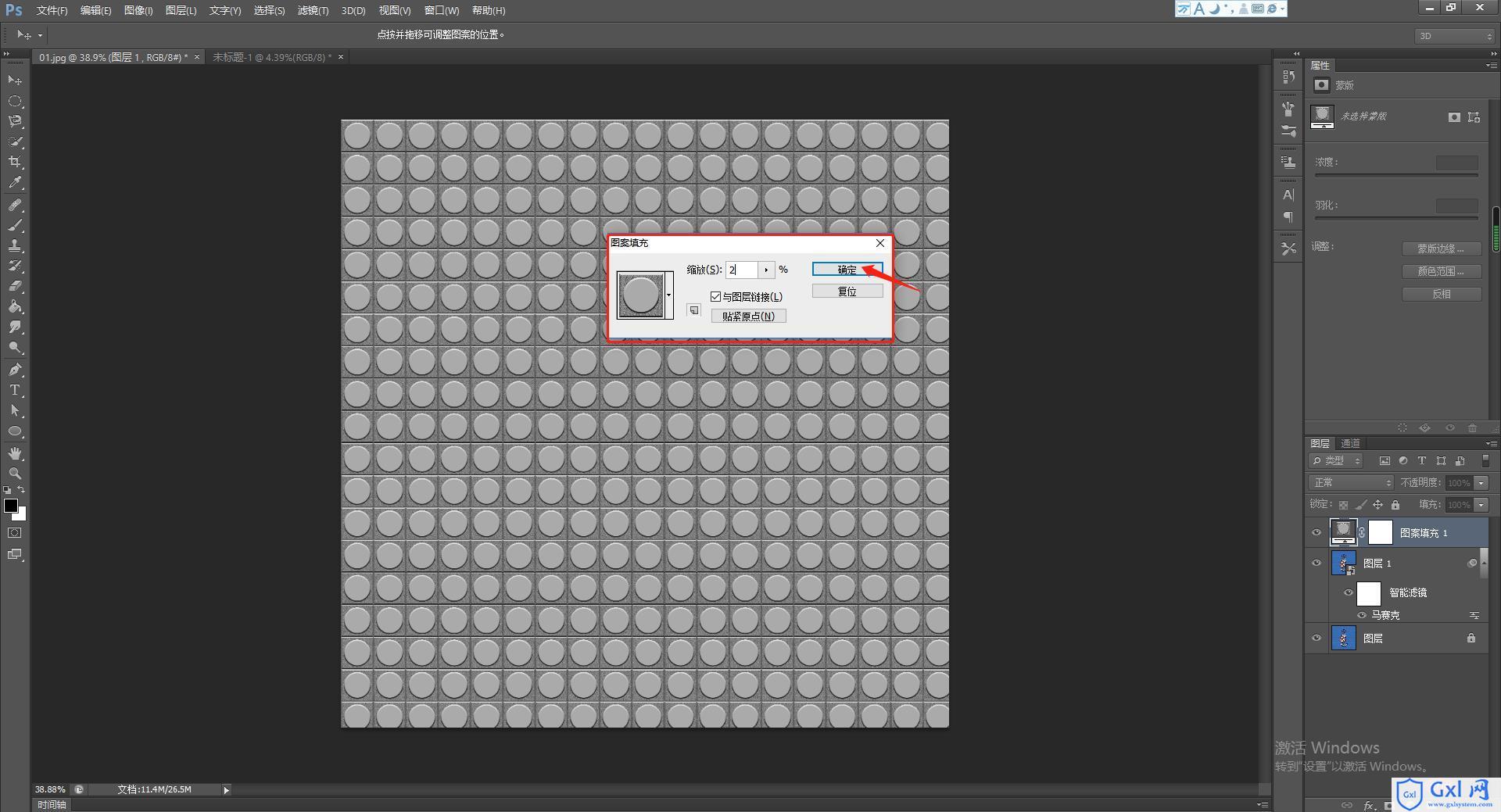Hide the 图案填充 1 layer
1501x812 pixels.
coord(1317,533)
